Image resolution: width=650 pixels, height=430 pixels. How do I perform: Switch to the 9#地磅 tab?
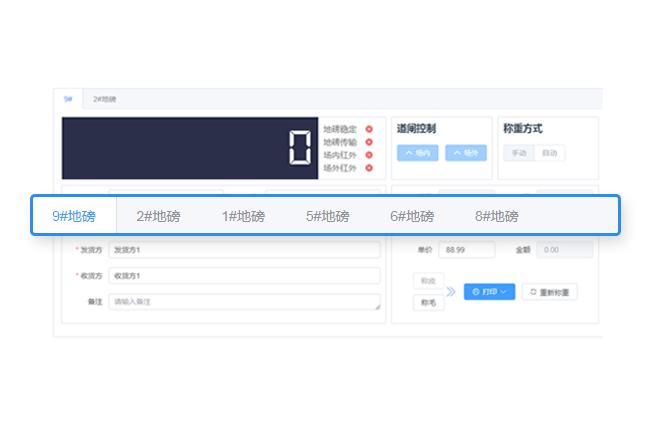coord(74,216)
